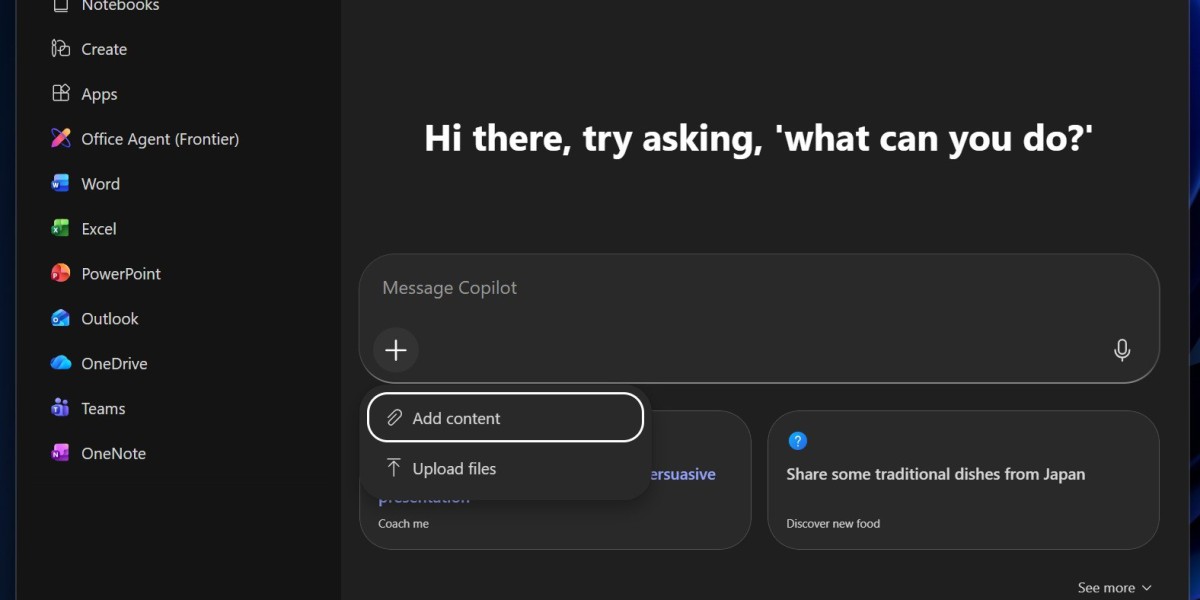Expand See more suggestions
Image resolution: width=1200 pixels, height=600 pixels.
1114,588
